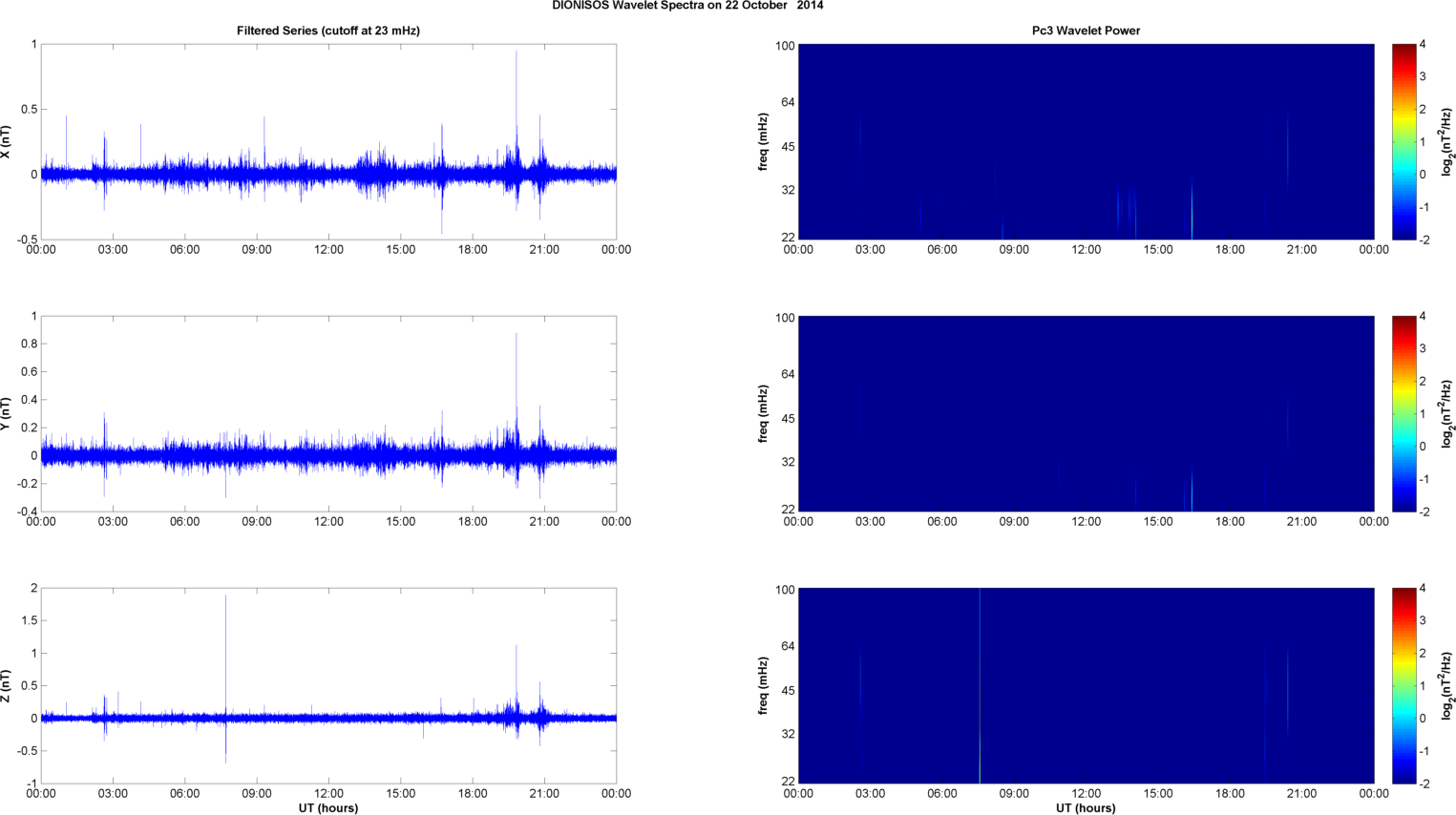Click the '-0.5' tick of the X series axis
The image size is (1456, 815).
click(x=26, y=240)
